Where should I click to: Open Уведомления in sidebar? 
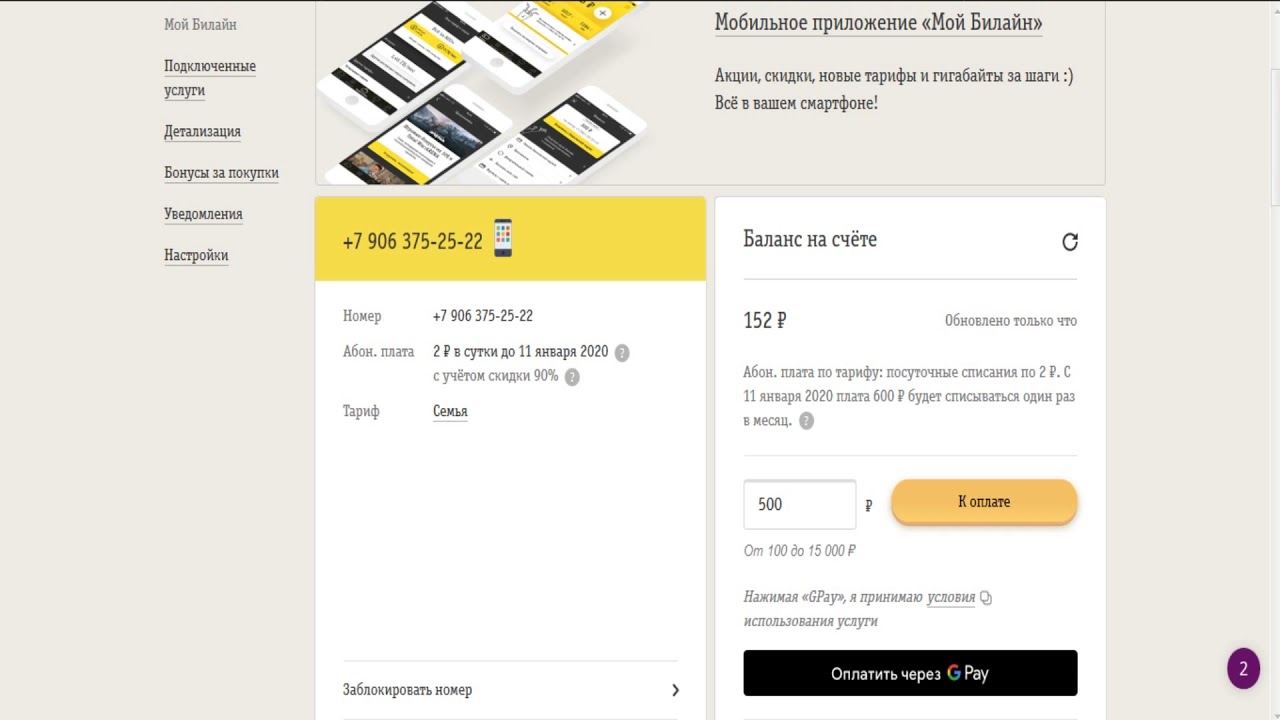[203, 214]
